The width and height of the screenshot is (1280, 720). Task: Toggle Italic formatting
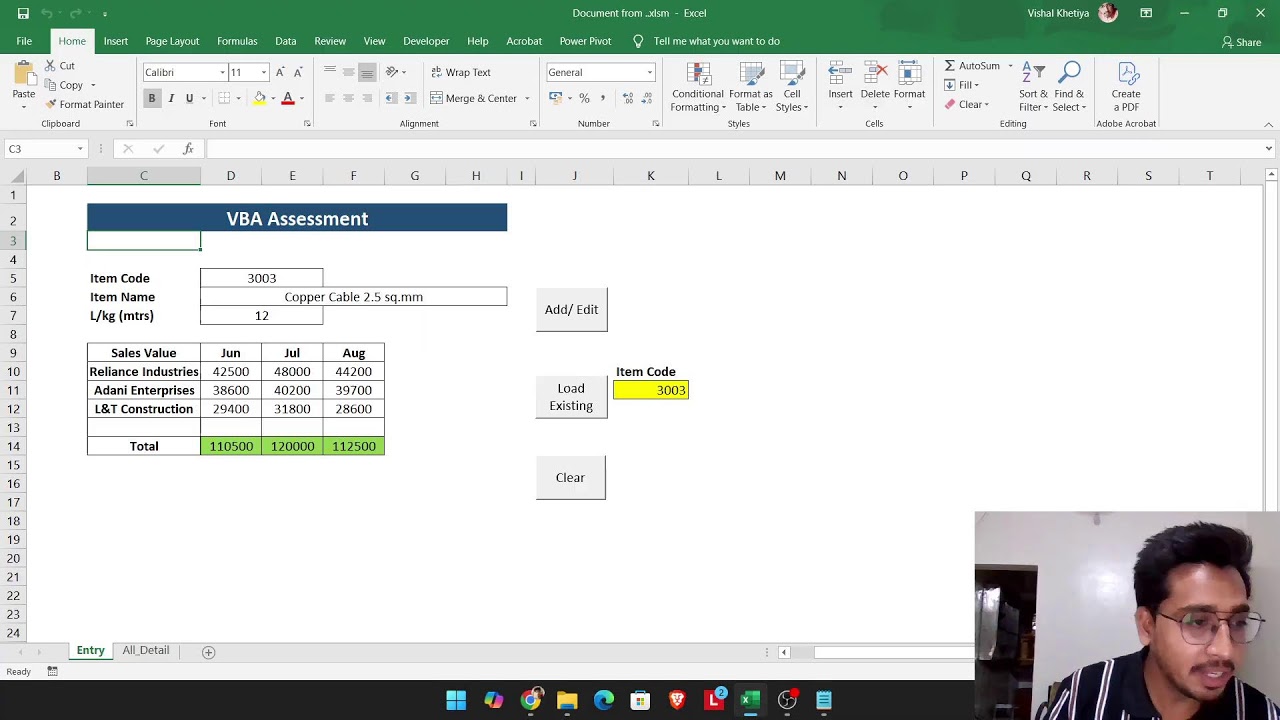coord(171,98)
